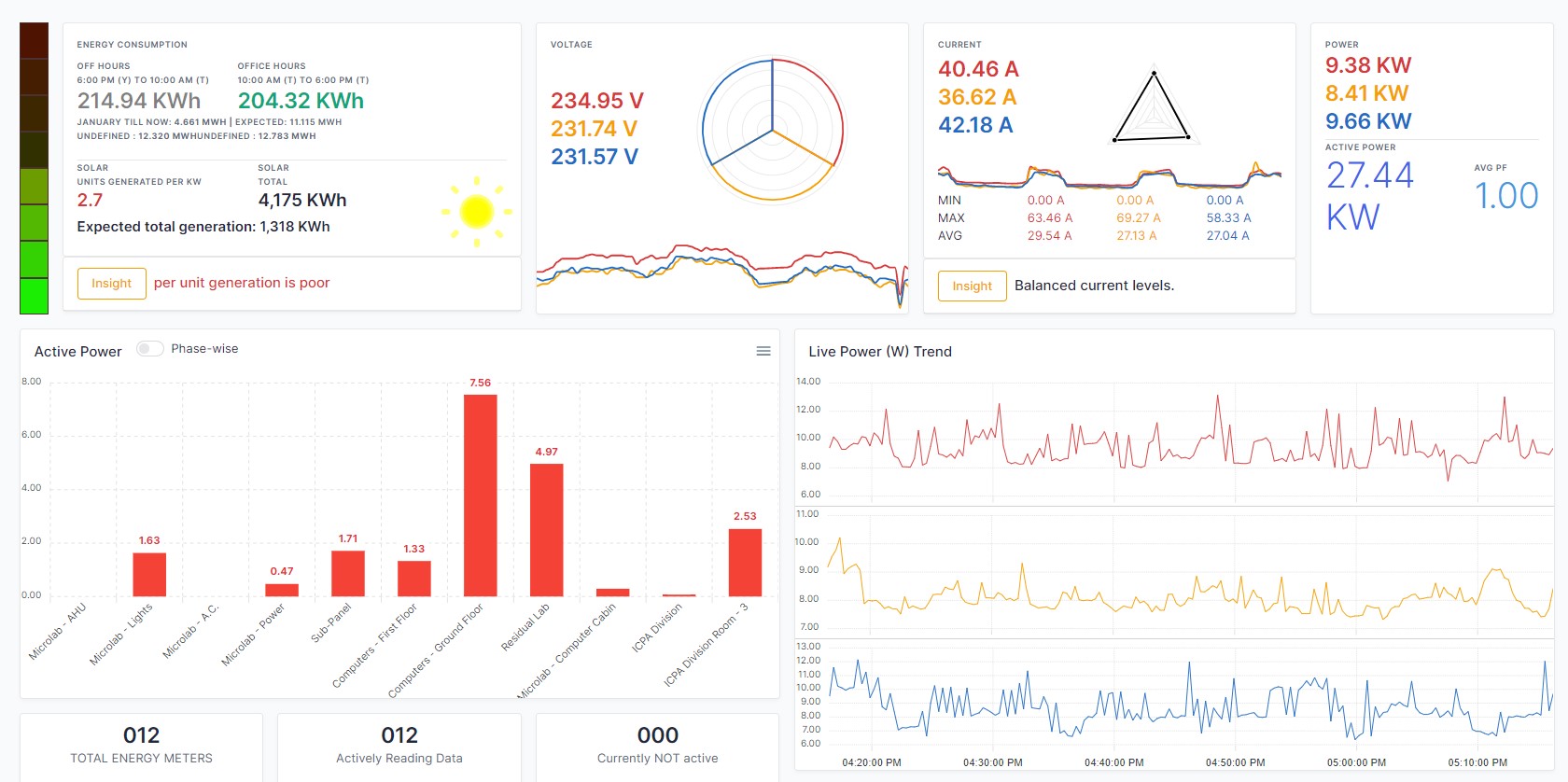
Task: Click the Microlab - AHU axis label
Action: click(x=57, y=632)
